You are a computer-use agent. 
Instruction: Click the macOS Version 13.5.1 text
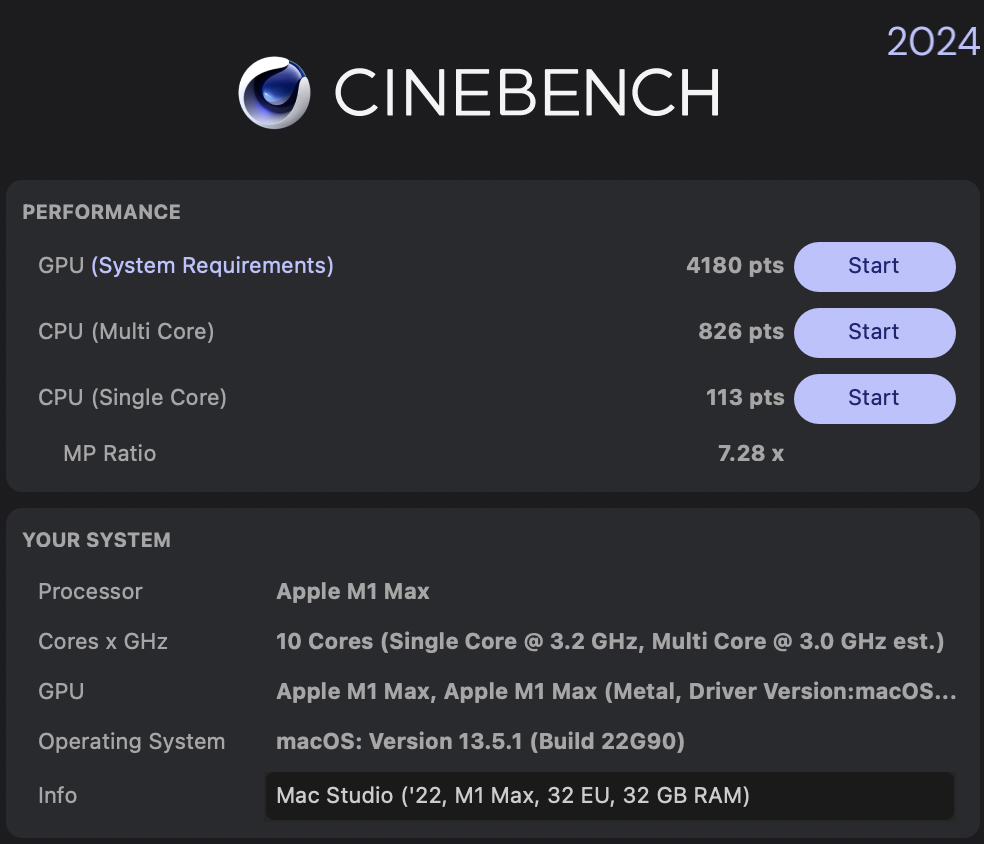point(479,742)
